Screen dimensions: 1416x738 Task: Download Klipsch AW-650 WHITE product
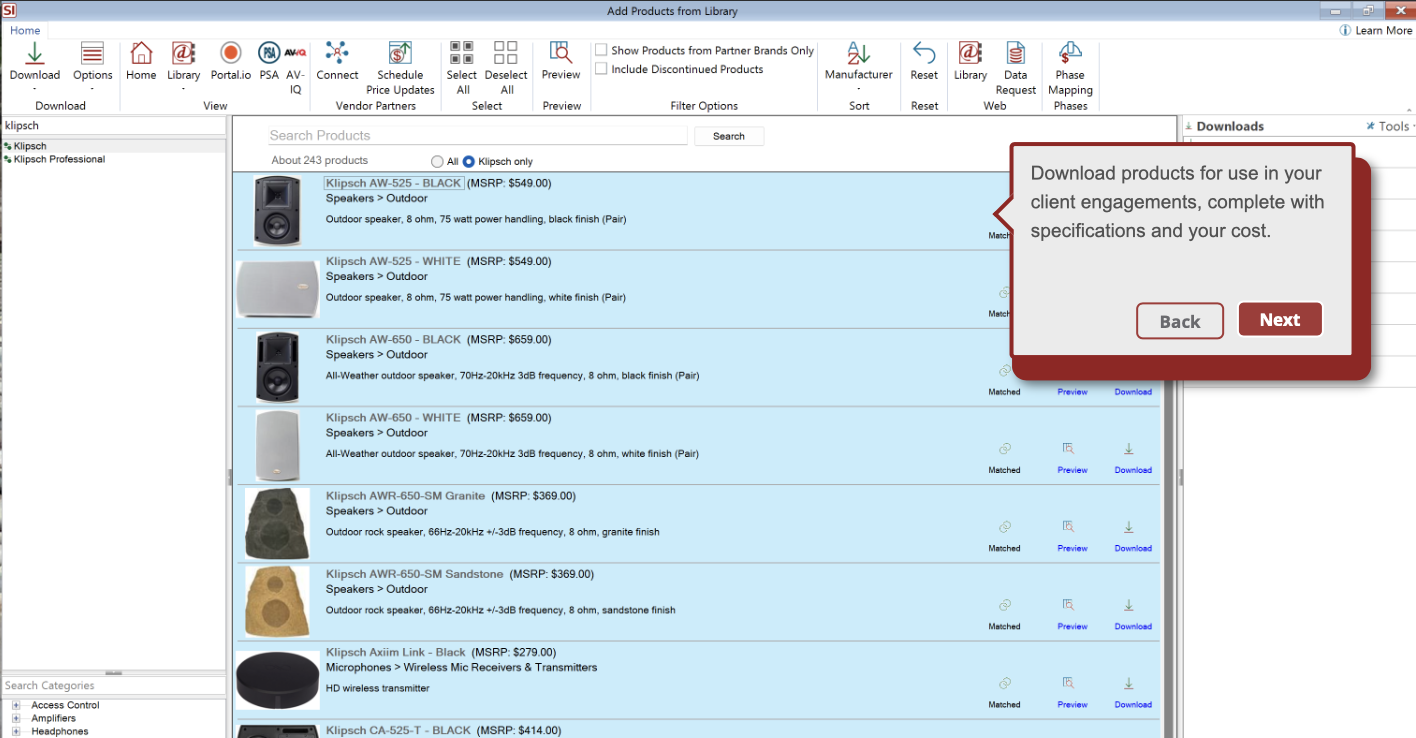point(1133,456)
